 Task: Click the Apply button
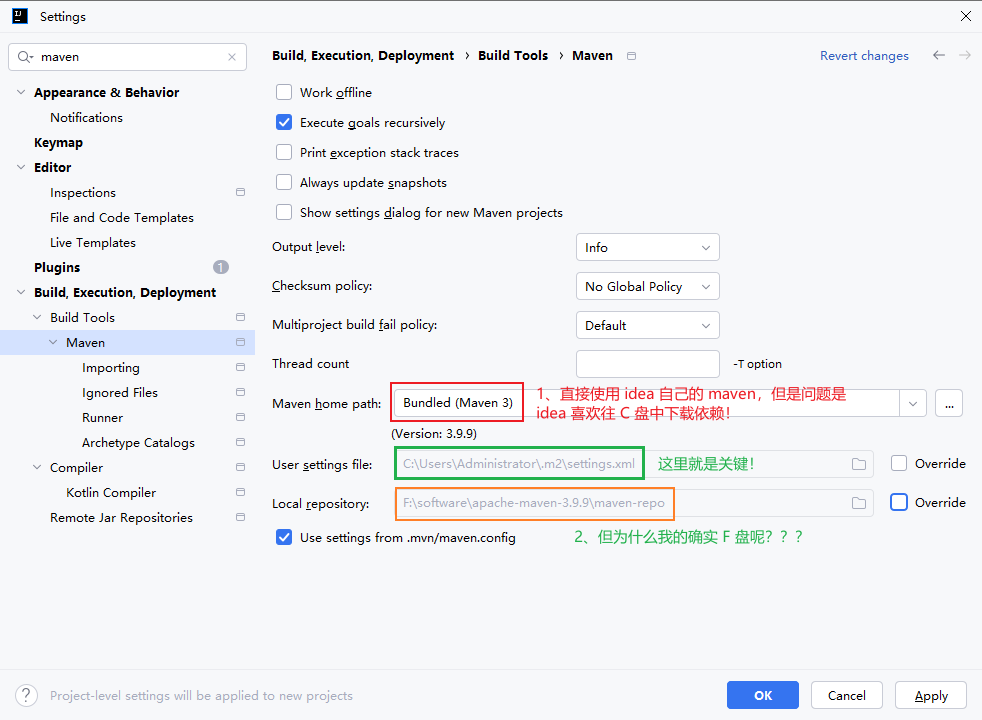pos(931,695)
